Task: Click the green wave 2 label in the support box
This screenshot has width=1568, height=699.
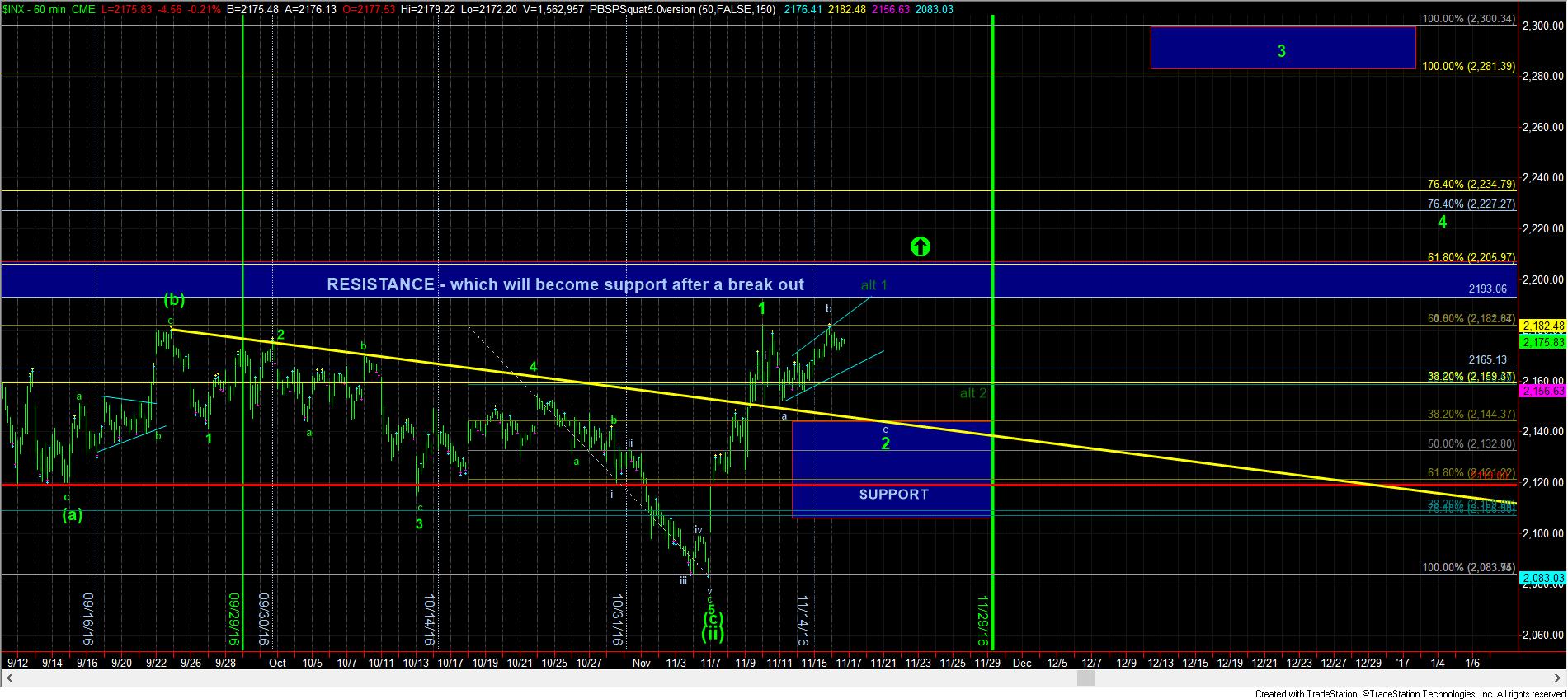Action: coord(885,443)
